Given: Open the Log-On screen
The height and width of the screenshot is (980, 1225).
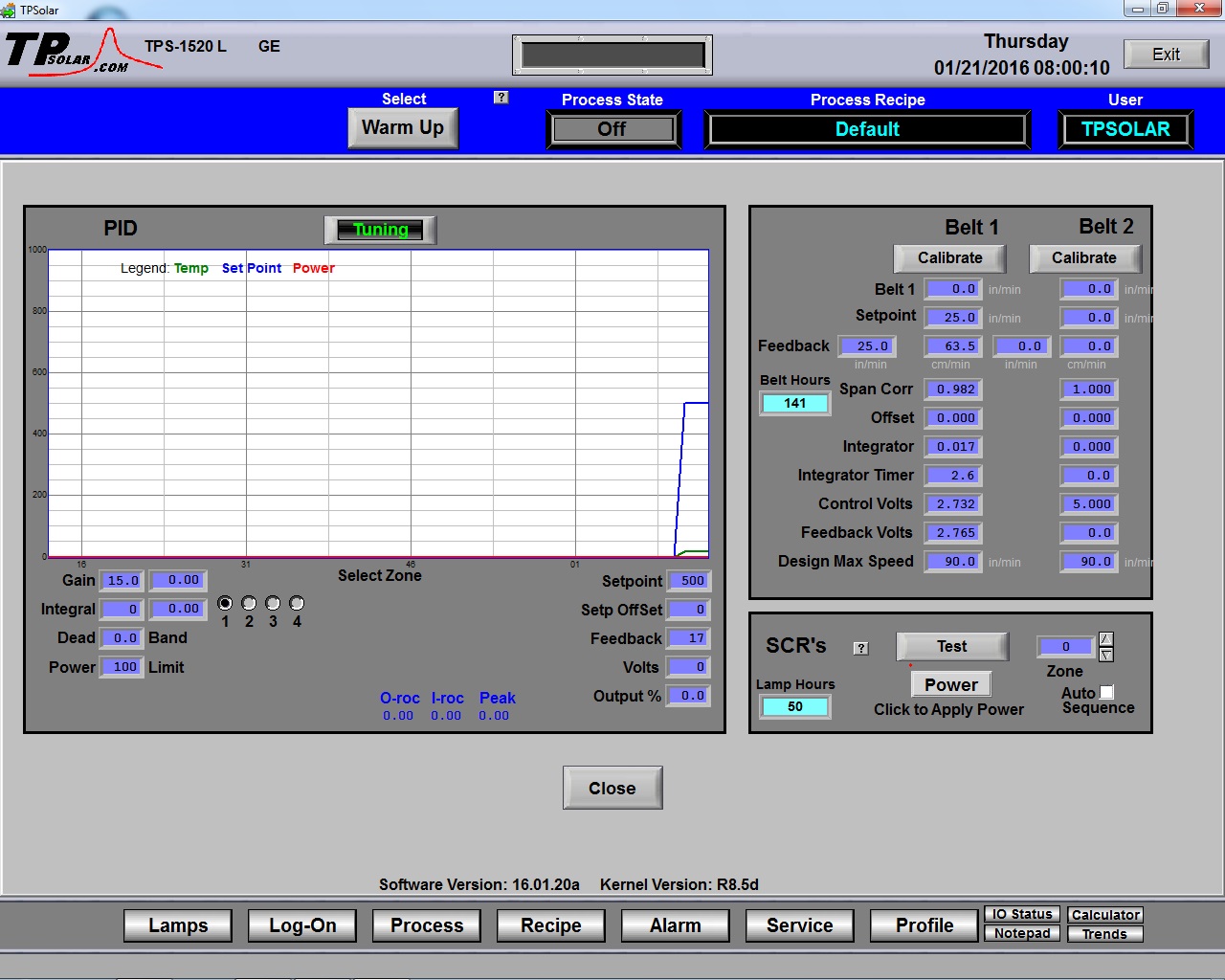Looking at the screenshot, I should tap(302, 925).
